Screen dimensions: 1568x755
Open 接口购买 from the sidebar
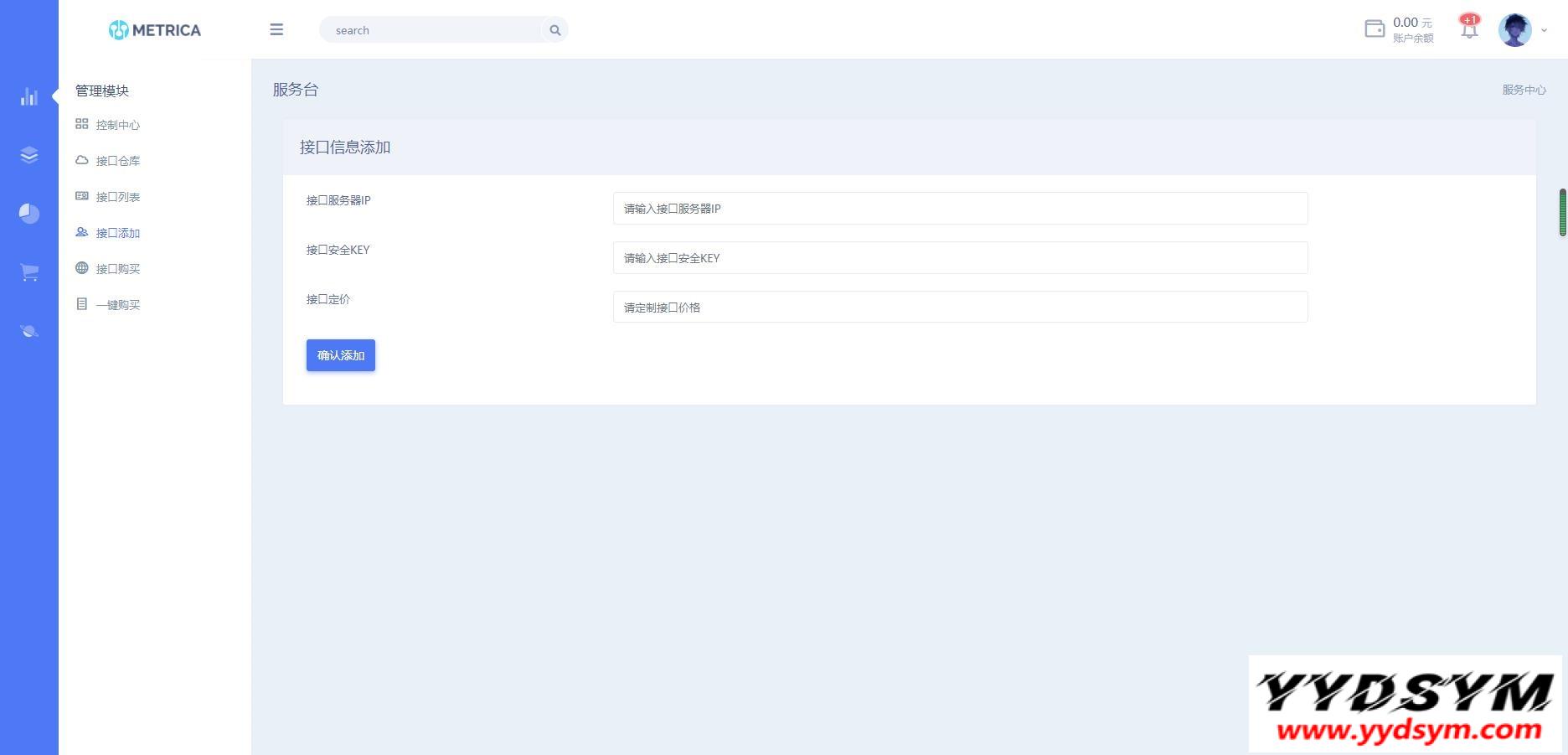point(117,269)
